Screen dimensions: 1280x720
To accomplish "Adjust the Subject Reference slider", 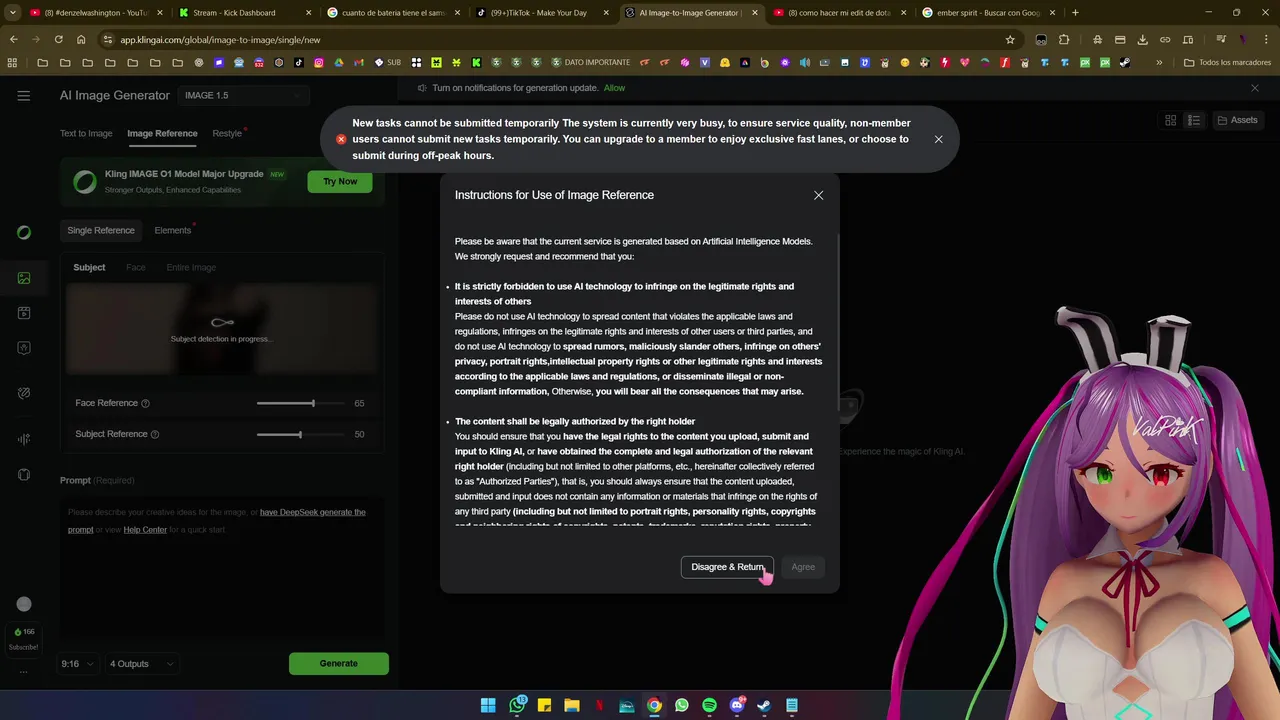I will [299, 434].
